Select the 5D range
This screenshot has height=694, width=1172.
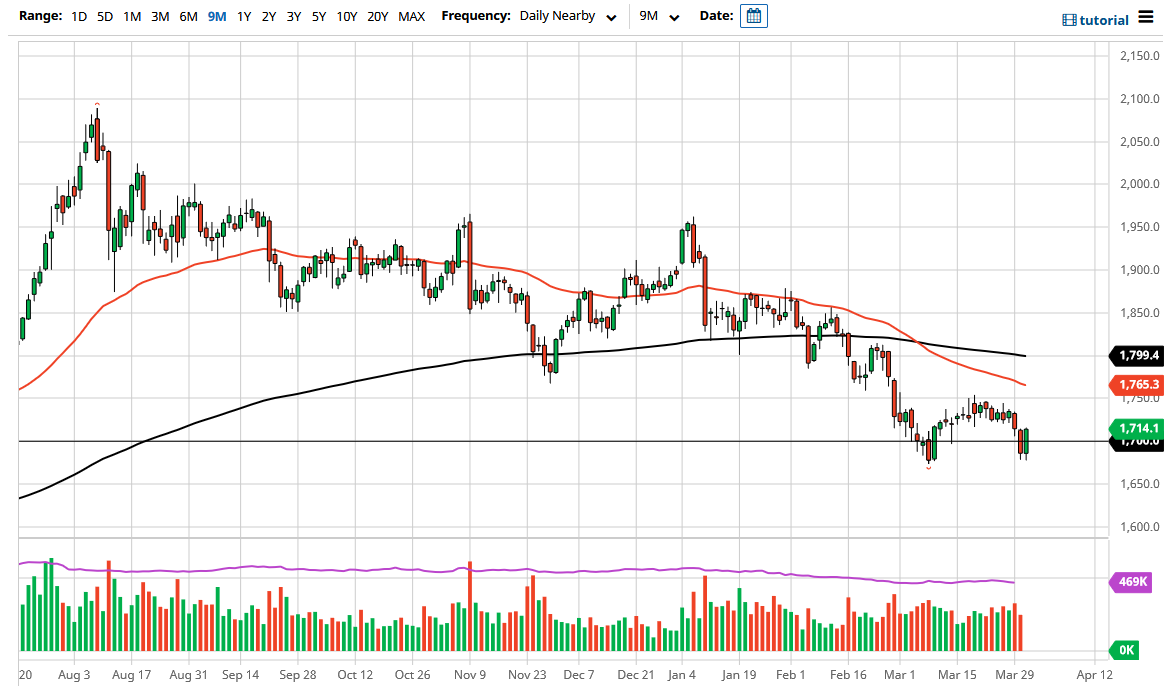(105, 16)
